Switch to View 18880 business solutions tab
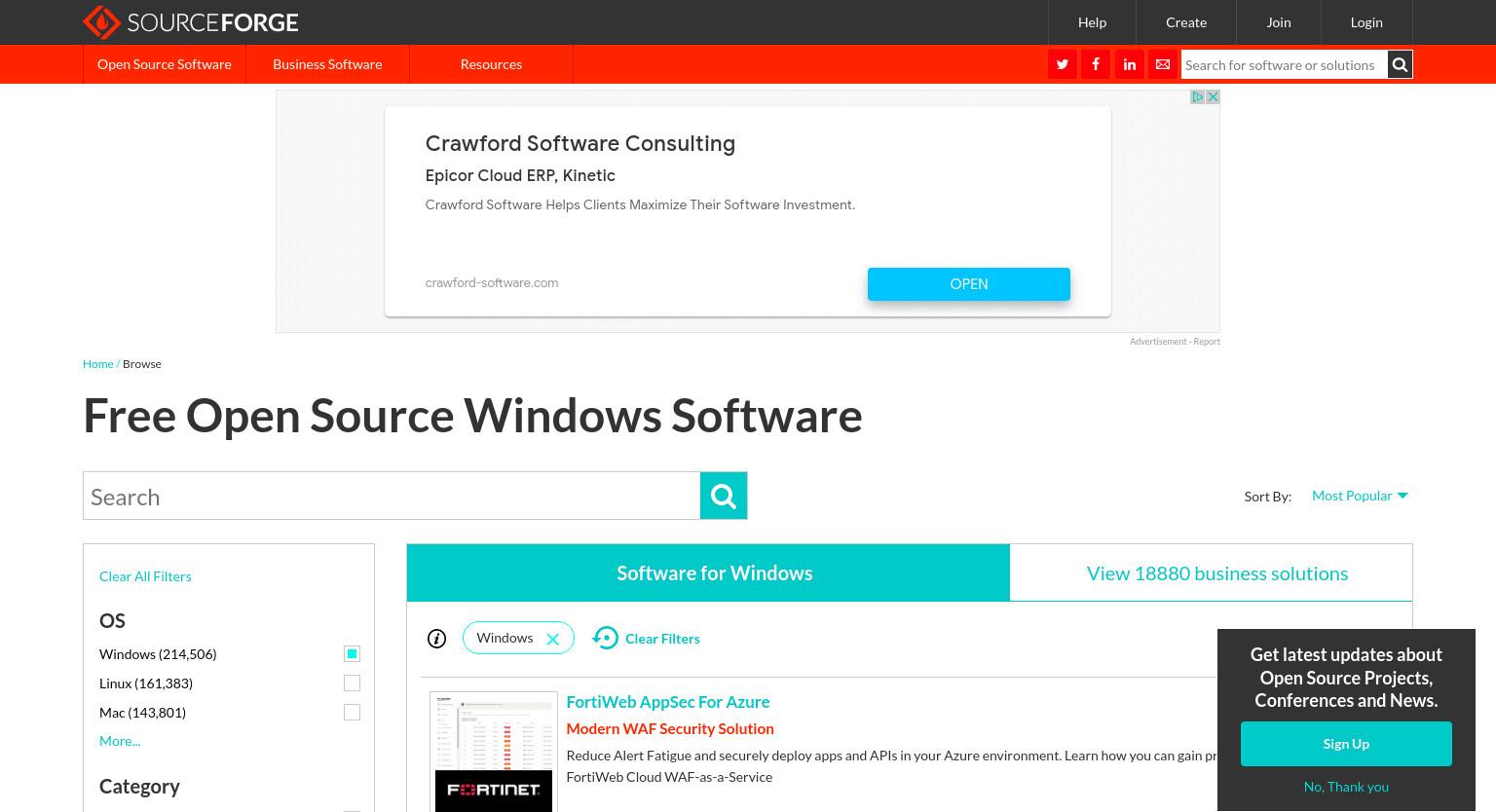Screen dimensions: 1496x812 [x=1211, y=572]
